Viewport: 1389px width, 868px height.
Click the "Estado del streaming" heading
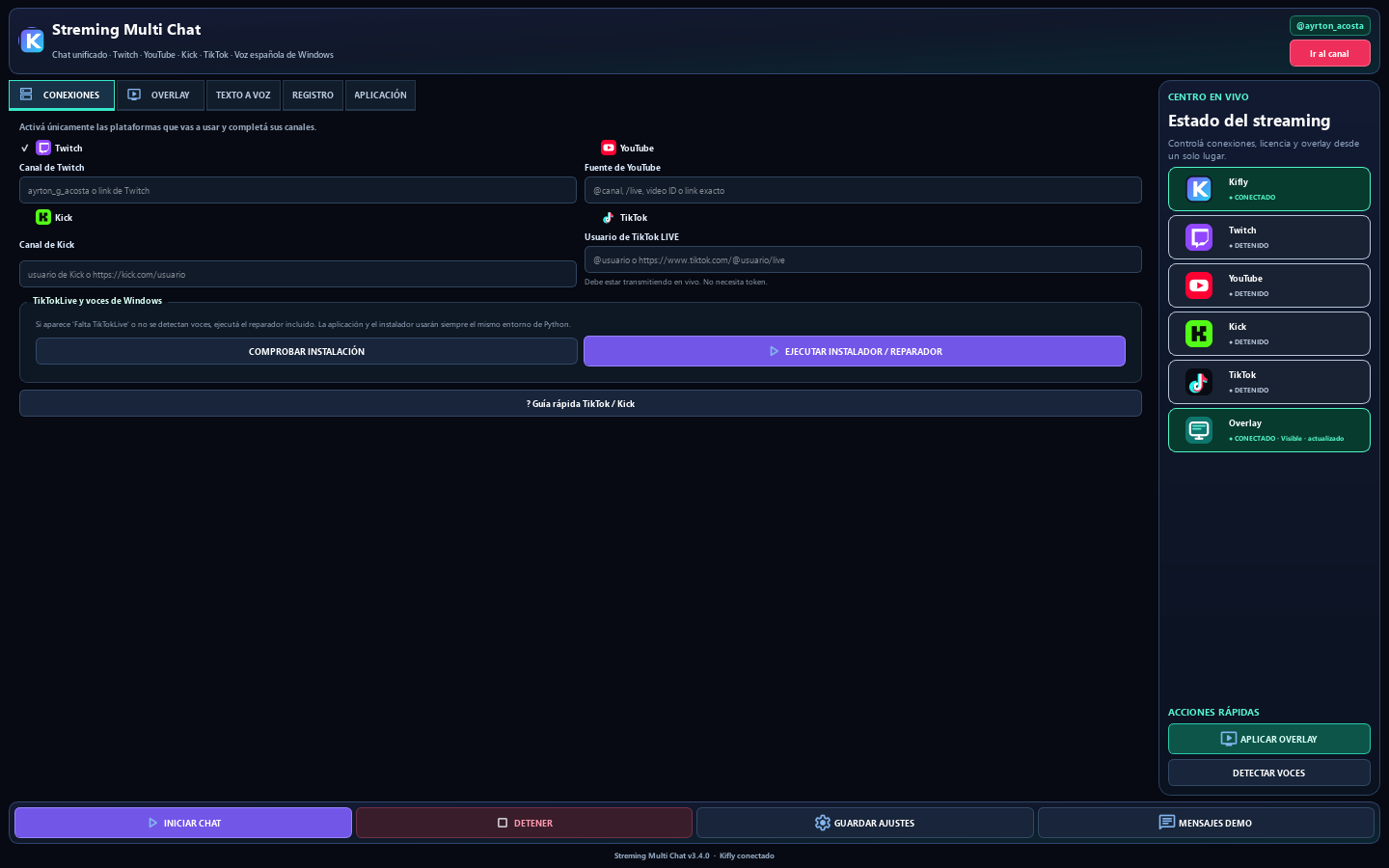coord(1249,121)
